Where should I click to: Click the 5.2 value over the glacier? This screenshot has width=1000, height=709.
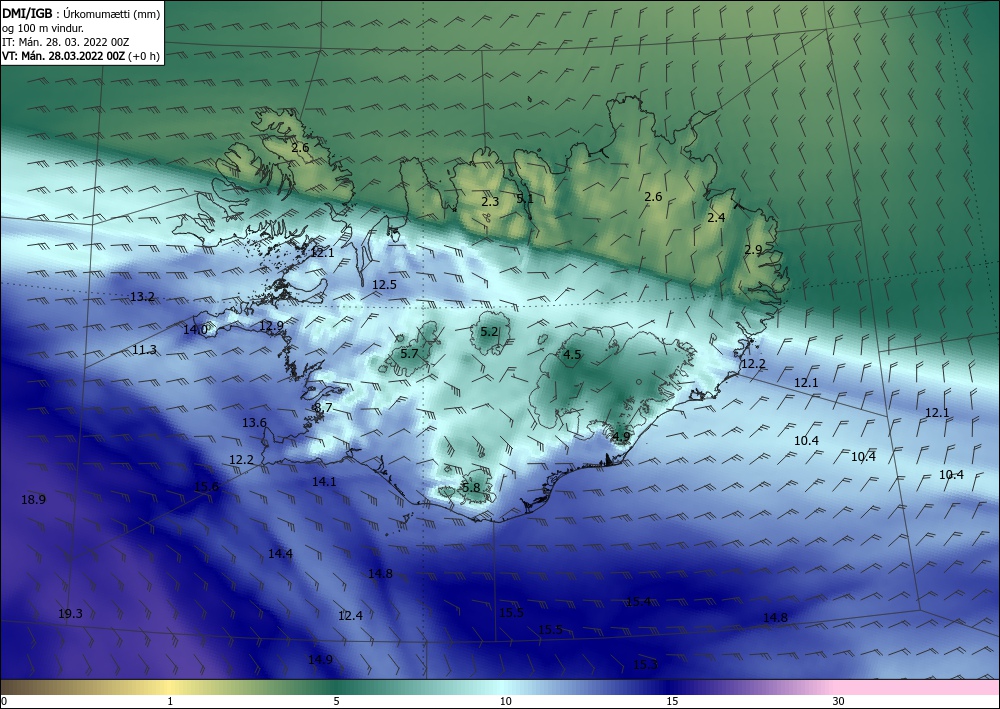pyautogui.click(x=489, y=332)
